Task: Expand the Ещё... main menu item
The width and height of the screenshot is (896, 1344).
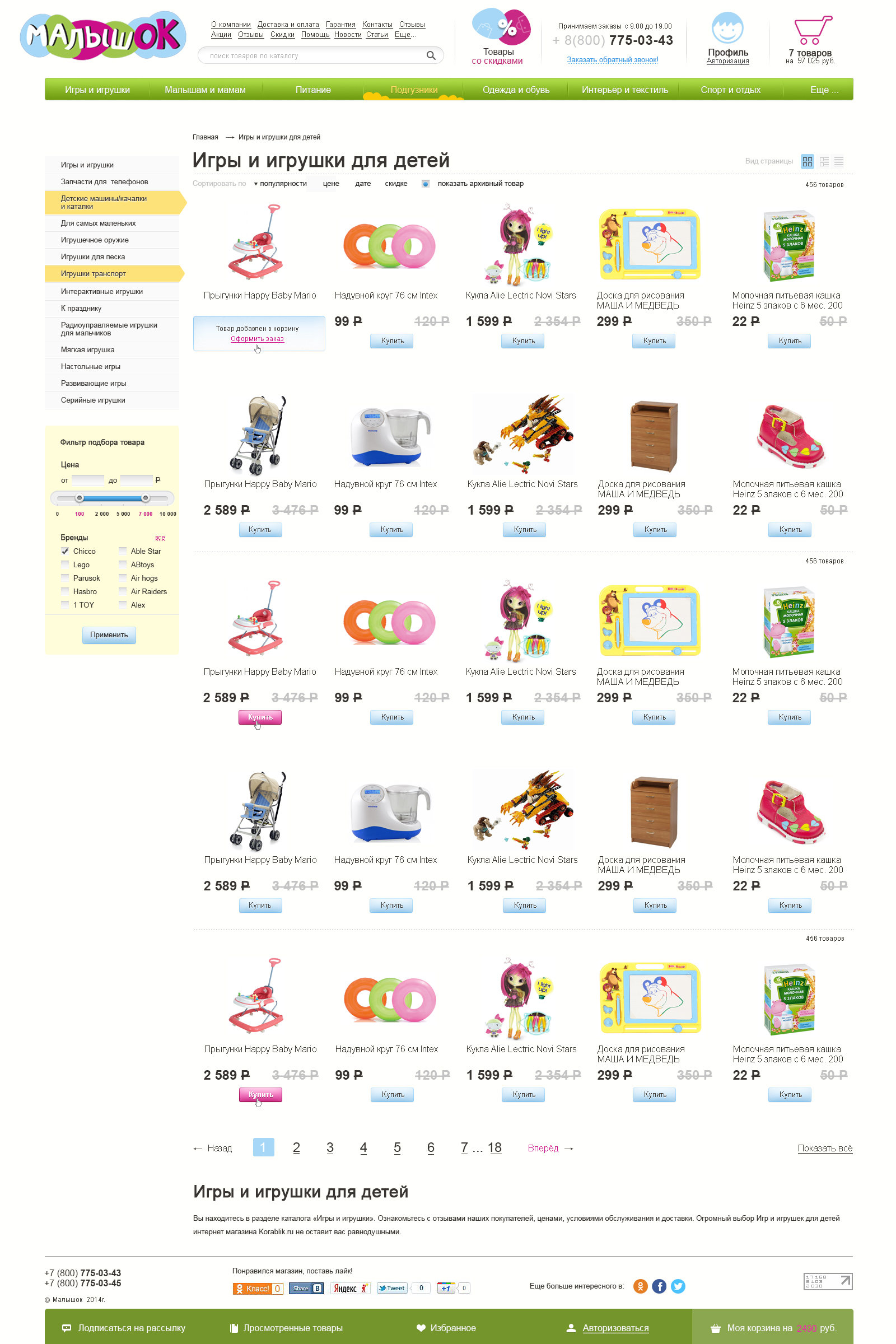Action: (824, 90)
